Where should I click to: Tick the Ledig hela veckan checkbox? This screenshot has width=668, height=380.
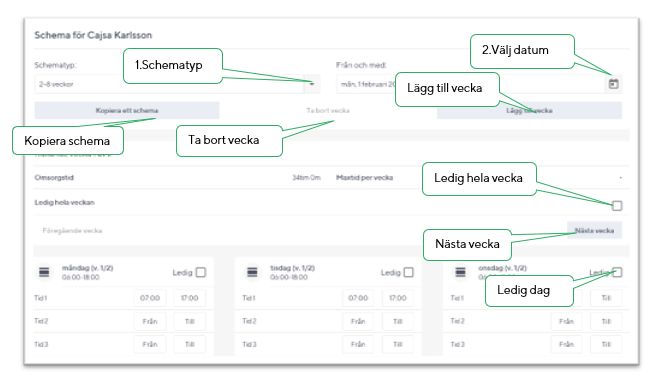coord(617,206)
